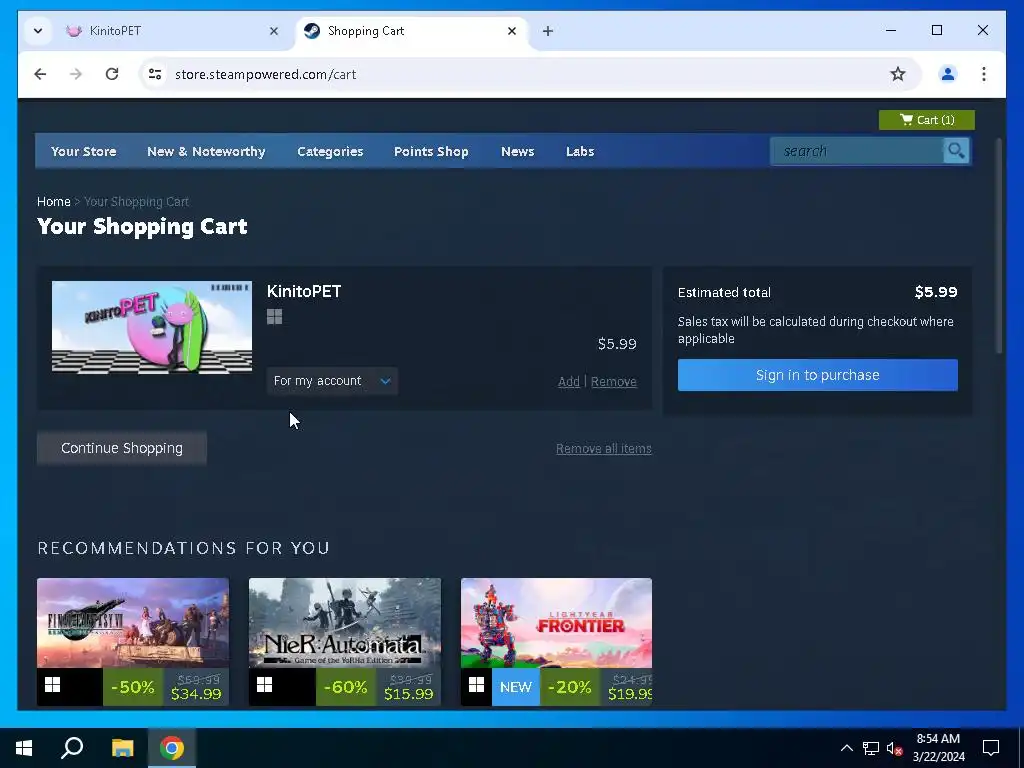Screen dimensions: 1024x768
Task: Click Continue Shopping button
Action: pyautogui.click(x=121, y=448)
